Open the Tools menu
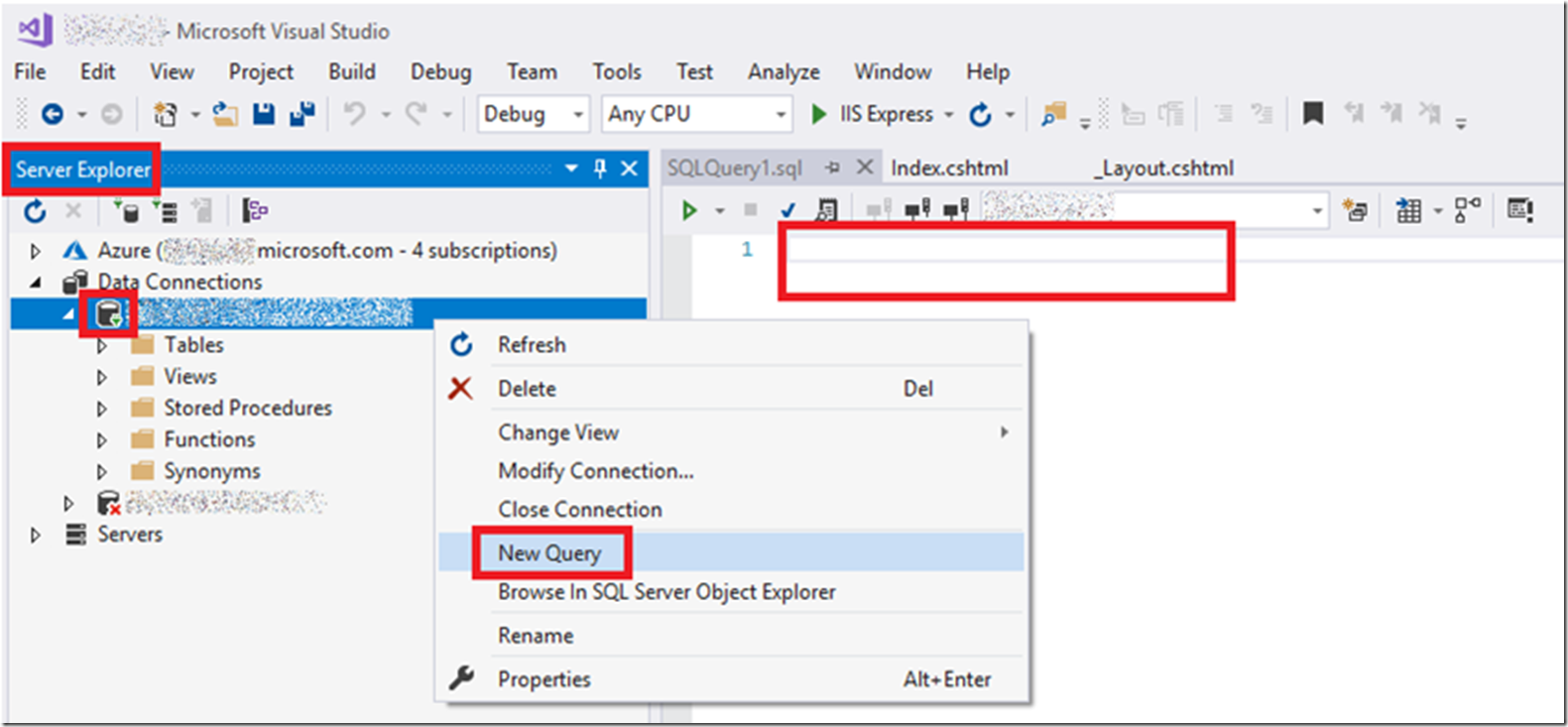 (617, 71)
